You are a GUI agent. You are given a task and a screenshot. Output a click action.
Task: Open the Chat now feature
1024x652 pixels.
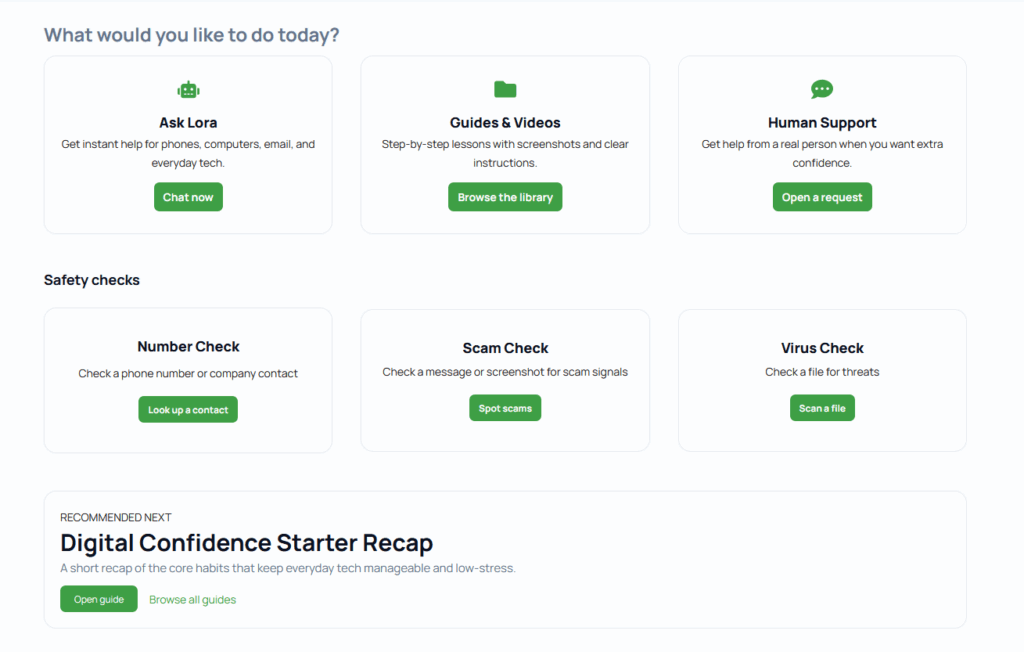[188, 197]
